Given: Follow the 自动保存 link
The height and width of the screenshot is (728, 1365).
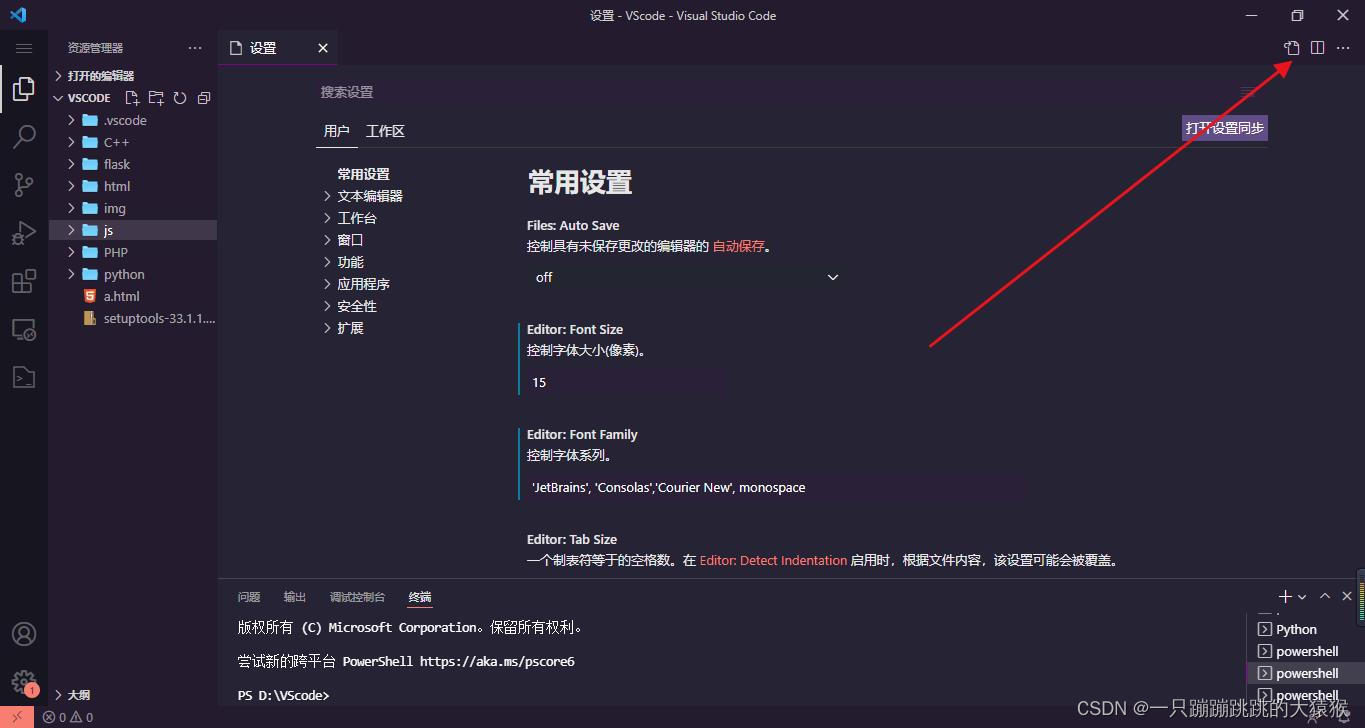Looking at the screenshot, I should tap(738, 246).
